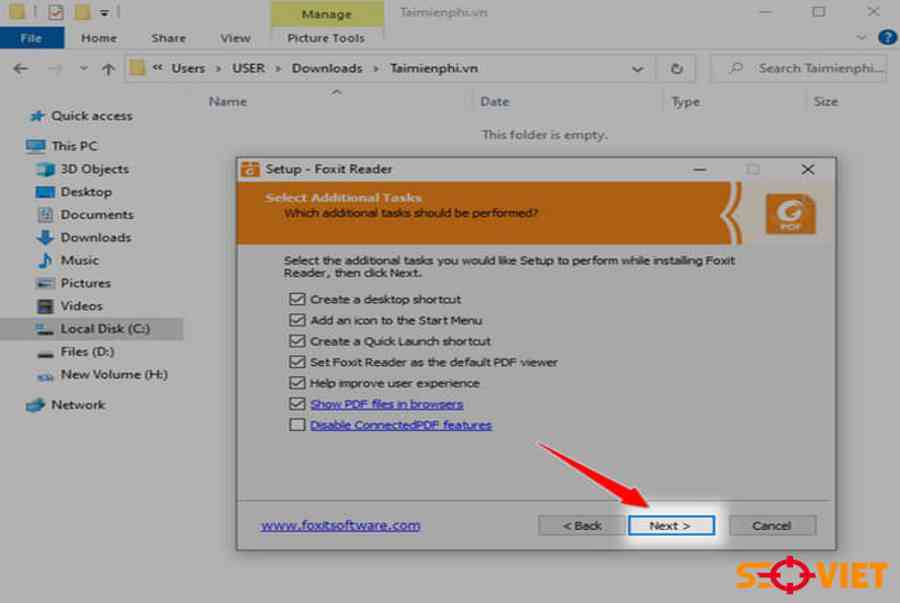Click the Videos film icon
This screenshot has width=900, height=603.
(x=45, y=306)
